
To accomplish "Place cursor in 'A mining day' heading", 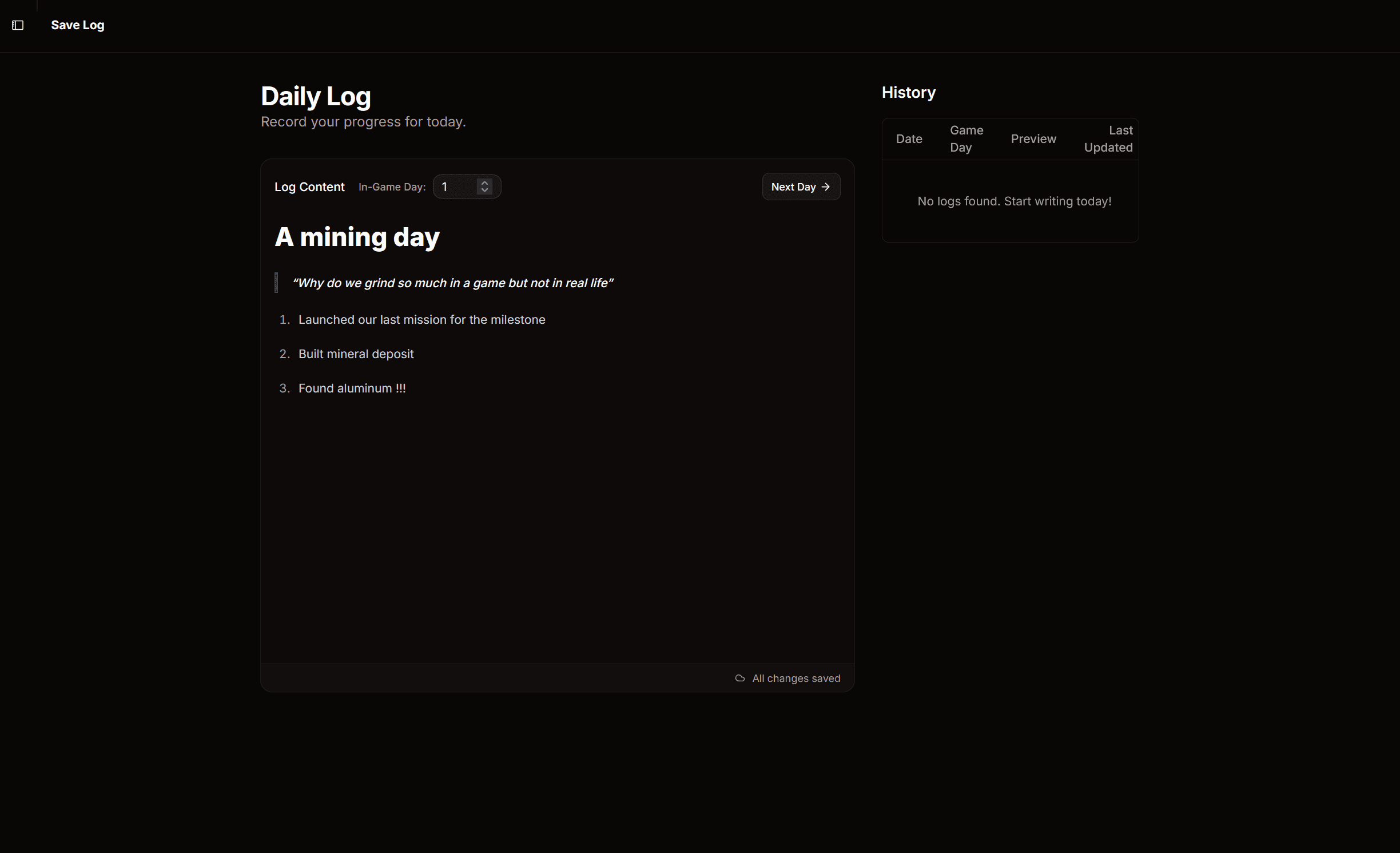I will [357, 237].
